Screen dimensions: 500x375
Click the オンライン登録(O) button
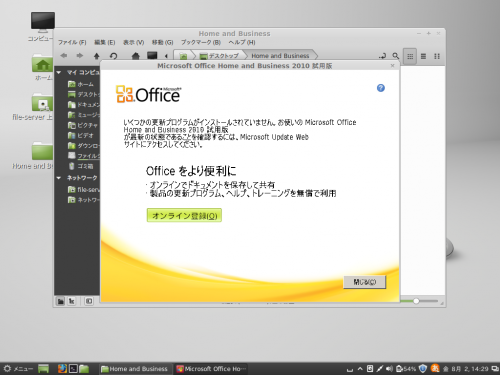click(184, 216)
